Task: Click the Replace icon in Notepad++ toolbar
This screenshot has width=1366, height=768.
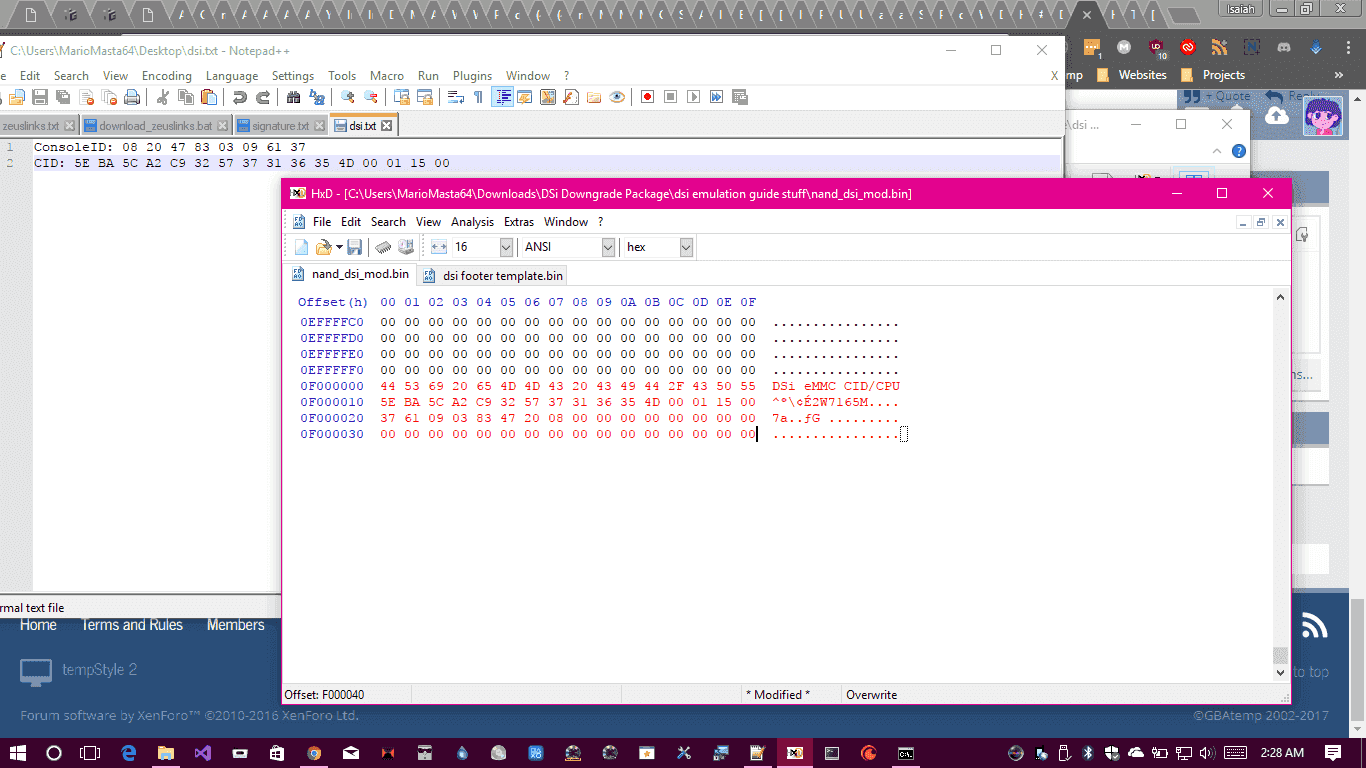Action: point(317,97)
